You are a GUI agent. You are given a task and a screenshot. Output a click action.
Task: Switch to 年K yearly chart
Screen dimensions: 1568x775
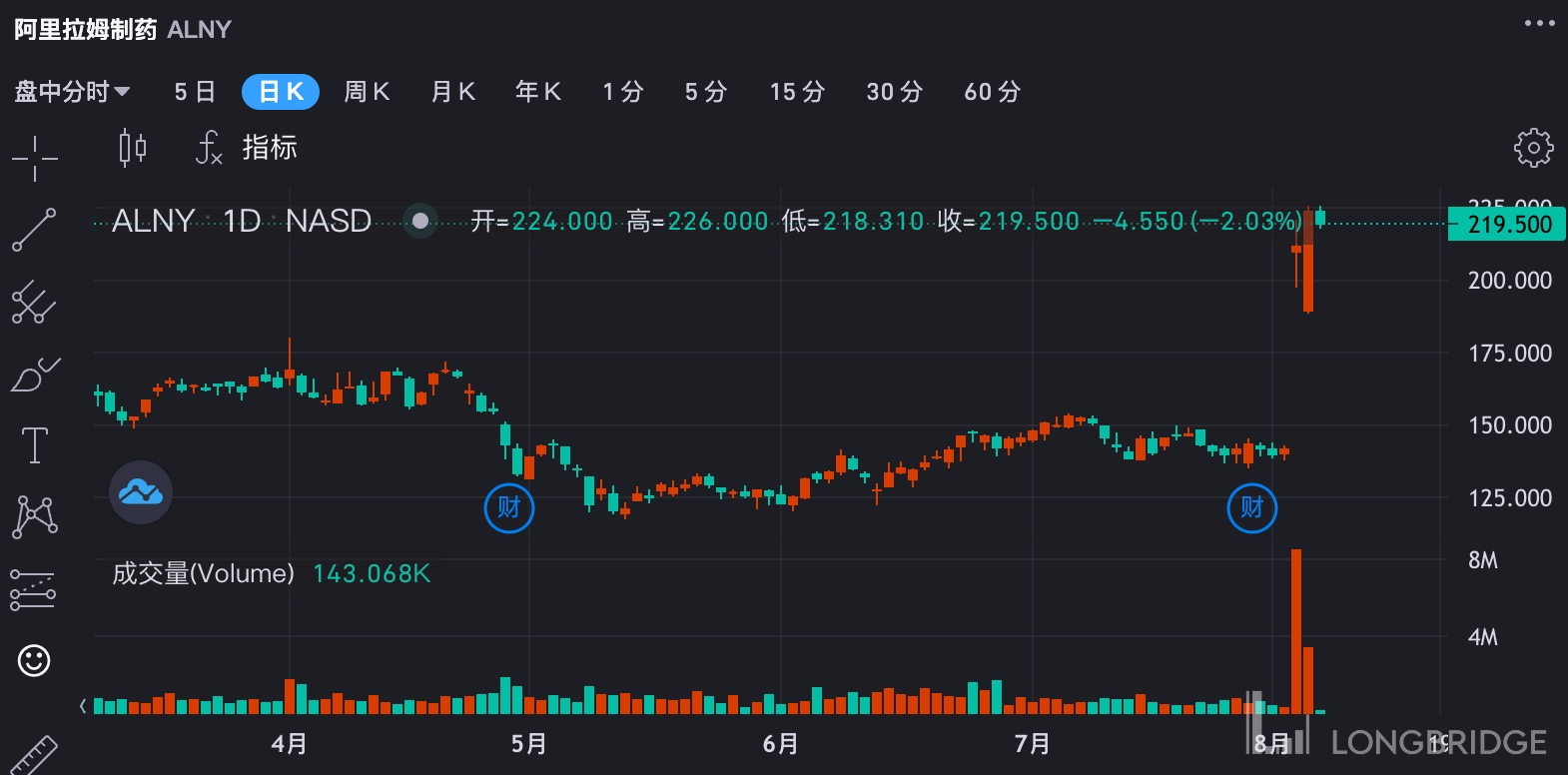click(x=538, y=92)
